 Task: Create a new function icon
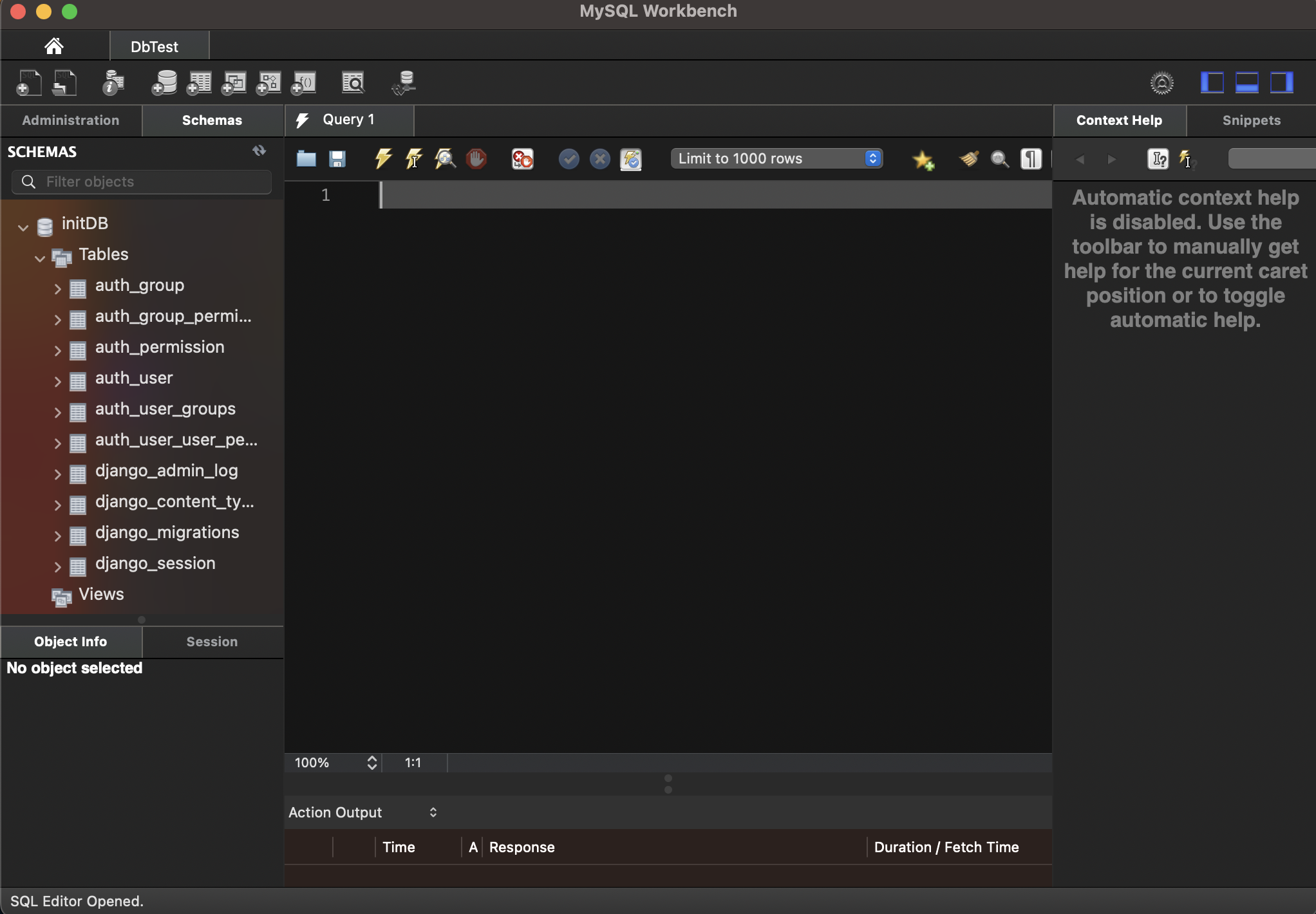click(303, 83)
